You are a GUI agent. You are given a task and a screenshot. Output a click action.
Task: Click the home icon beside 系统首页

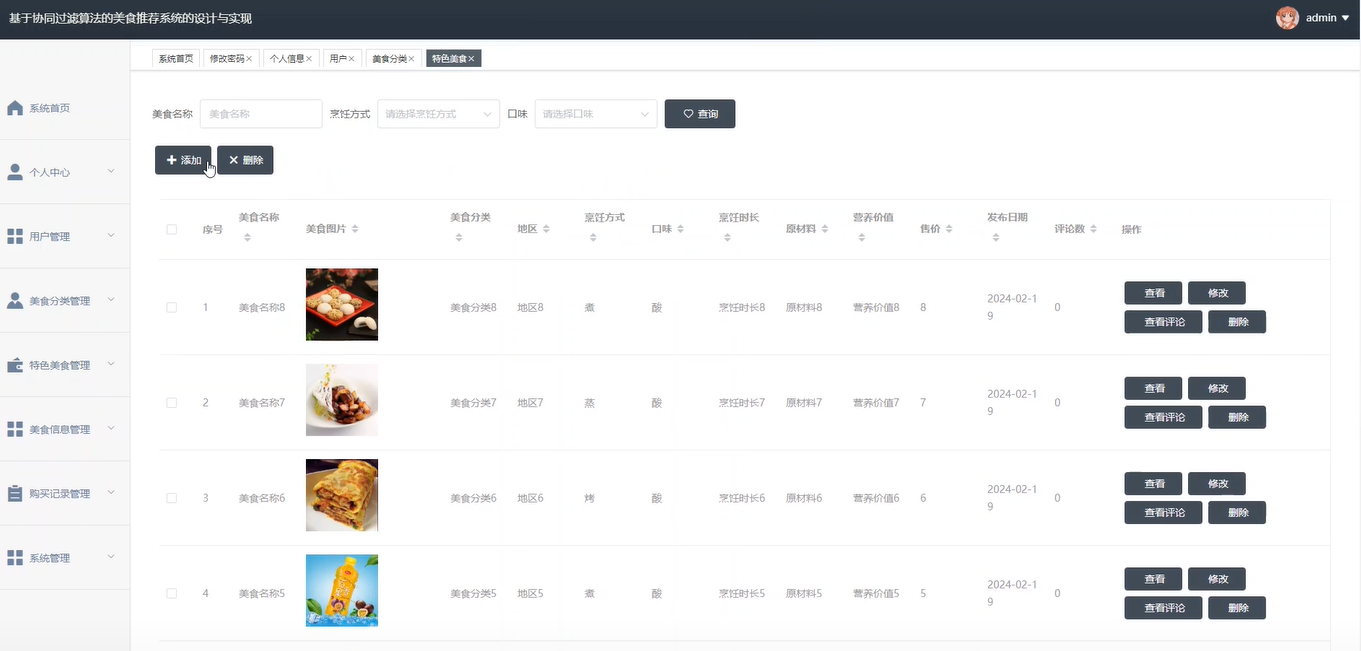pyautogui.click(x=15, y=108)
